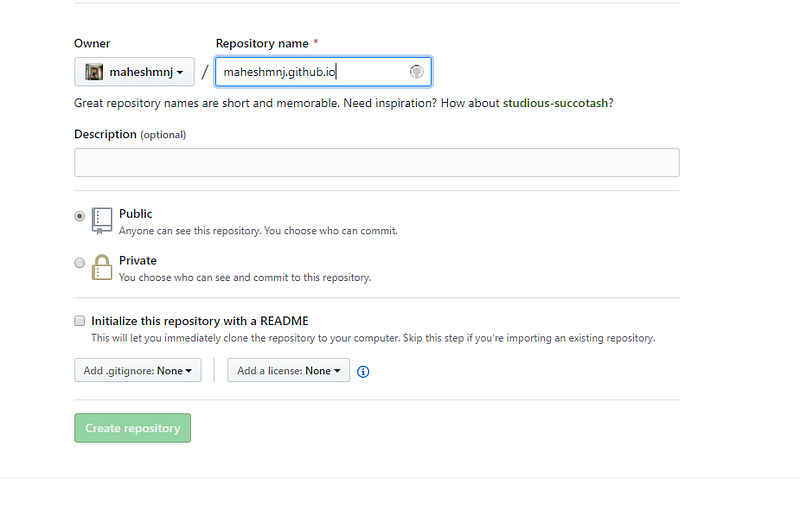Image resolution: width=800 pixels, height=510 pixels.
Task: Click the license info icon
Action: point(363,372)
